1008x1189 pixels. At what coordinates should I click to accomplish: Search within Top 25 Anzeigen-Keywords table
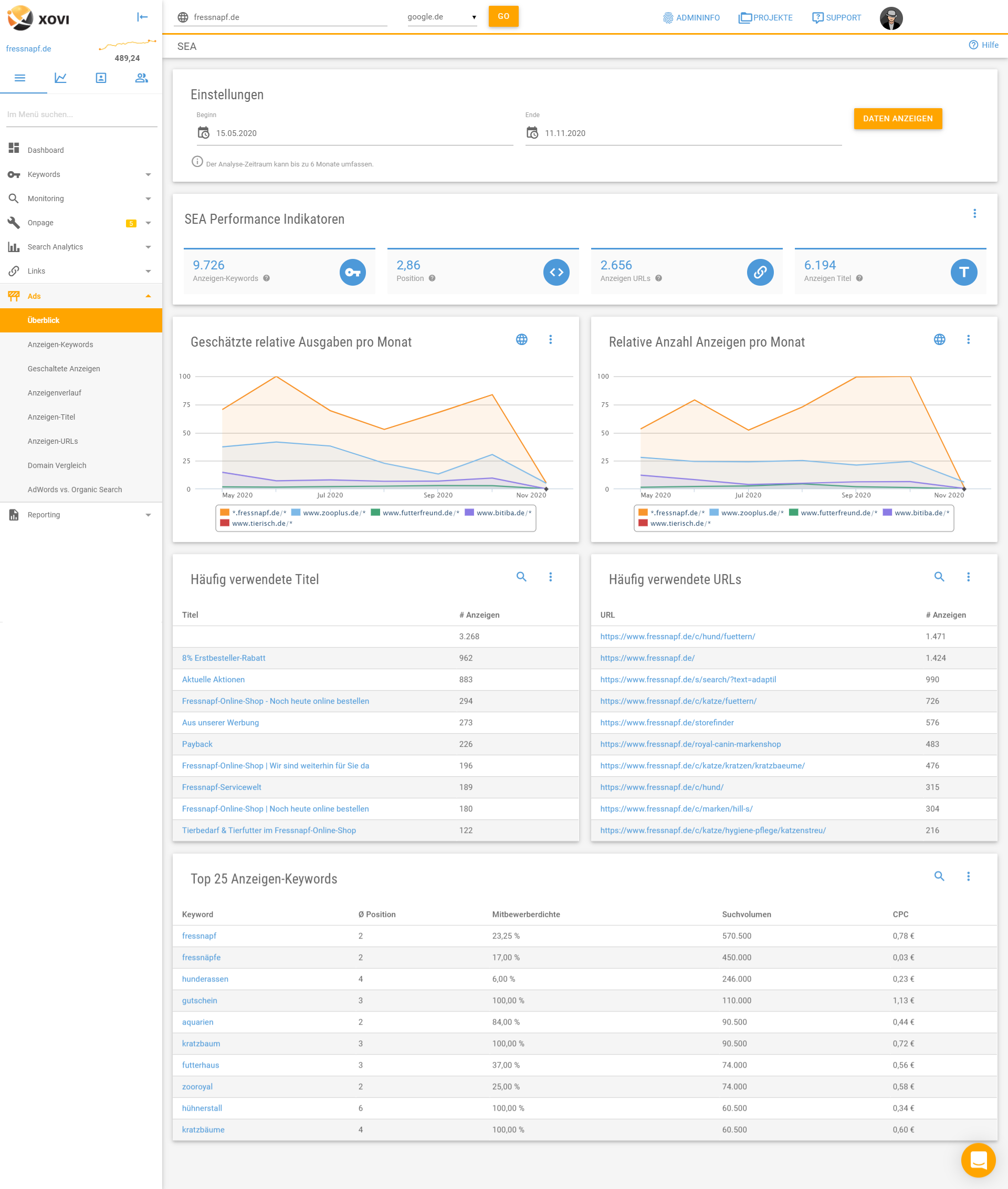pyautogui.click(x=939, y=877)
